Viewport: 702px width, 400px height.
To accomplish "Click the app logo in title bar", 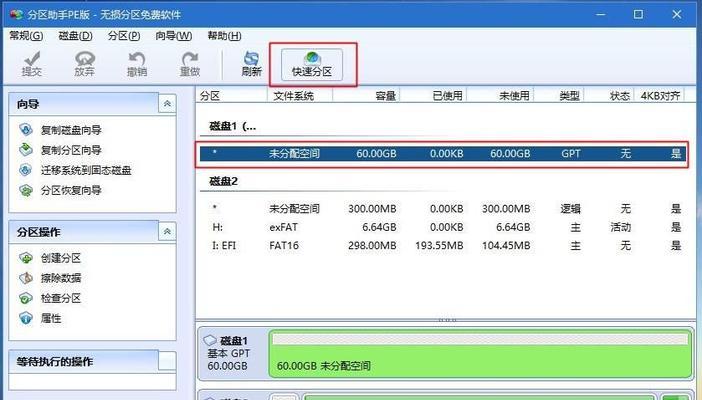I will (17, 14).
